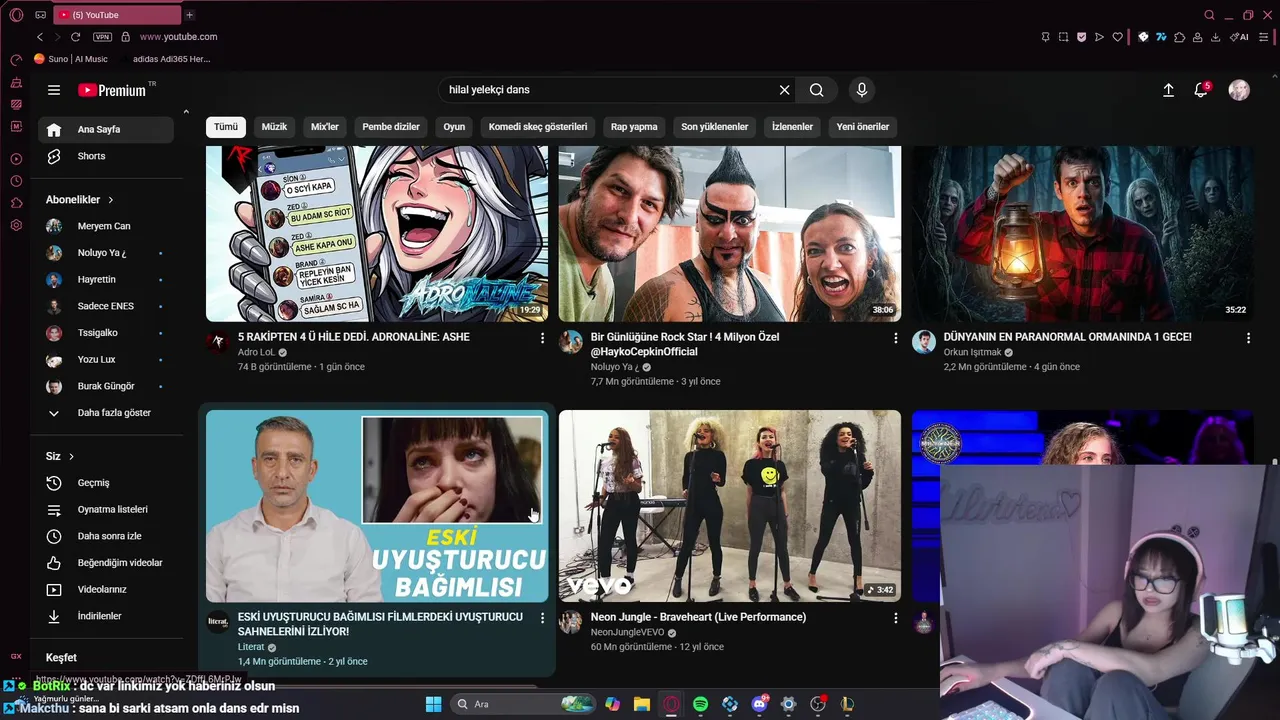Open Meryem Can subscription channel
Screen dimensions: 1280x720
coord(106,226)
